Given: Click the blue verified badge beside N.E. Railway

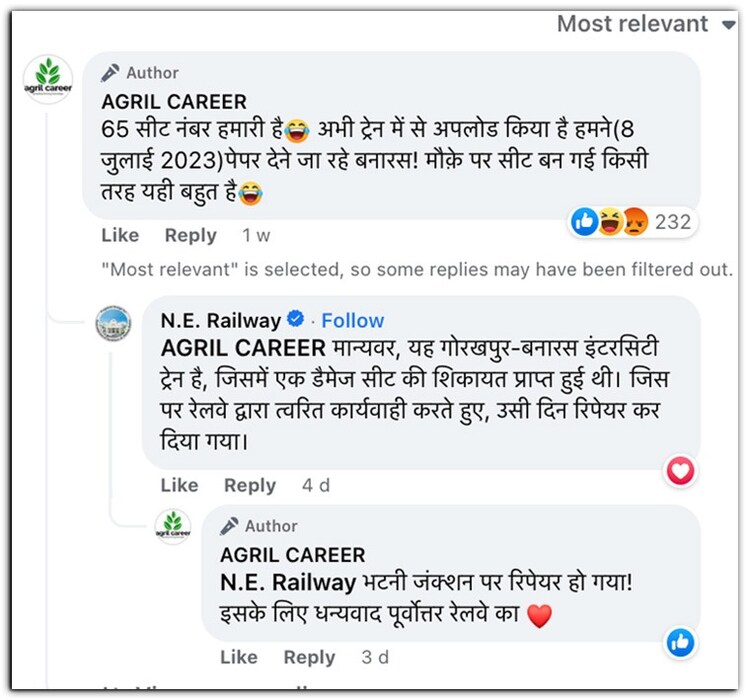Looking at the screenshot, I should (x=296, y=320).
